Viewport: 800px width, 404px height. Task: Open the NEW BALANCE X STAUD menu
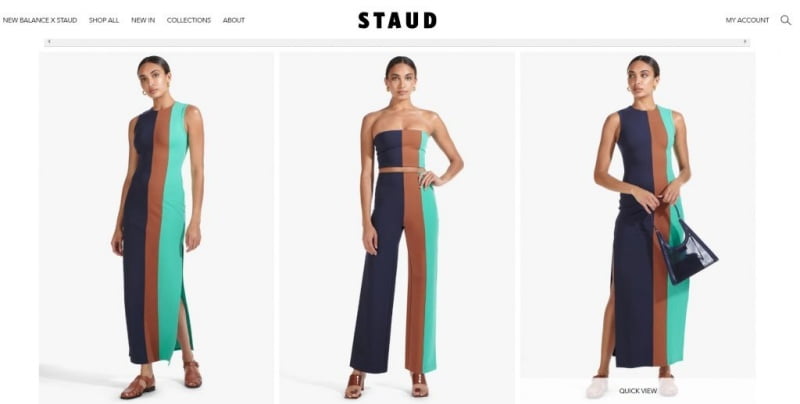40,20
